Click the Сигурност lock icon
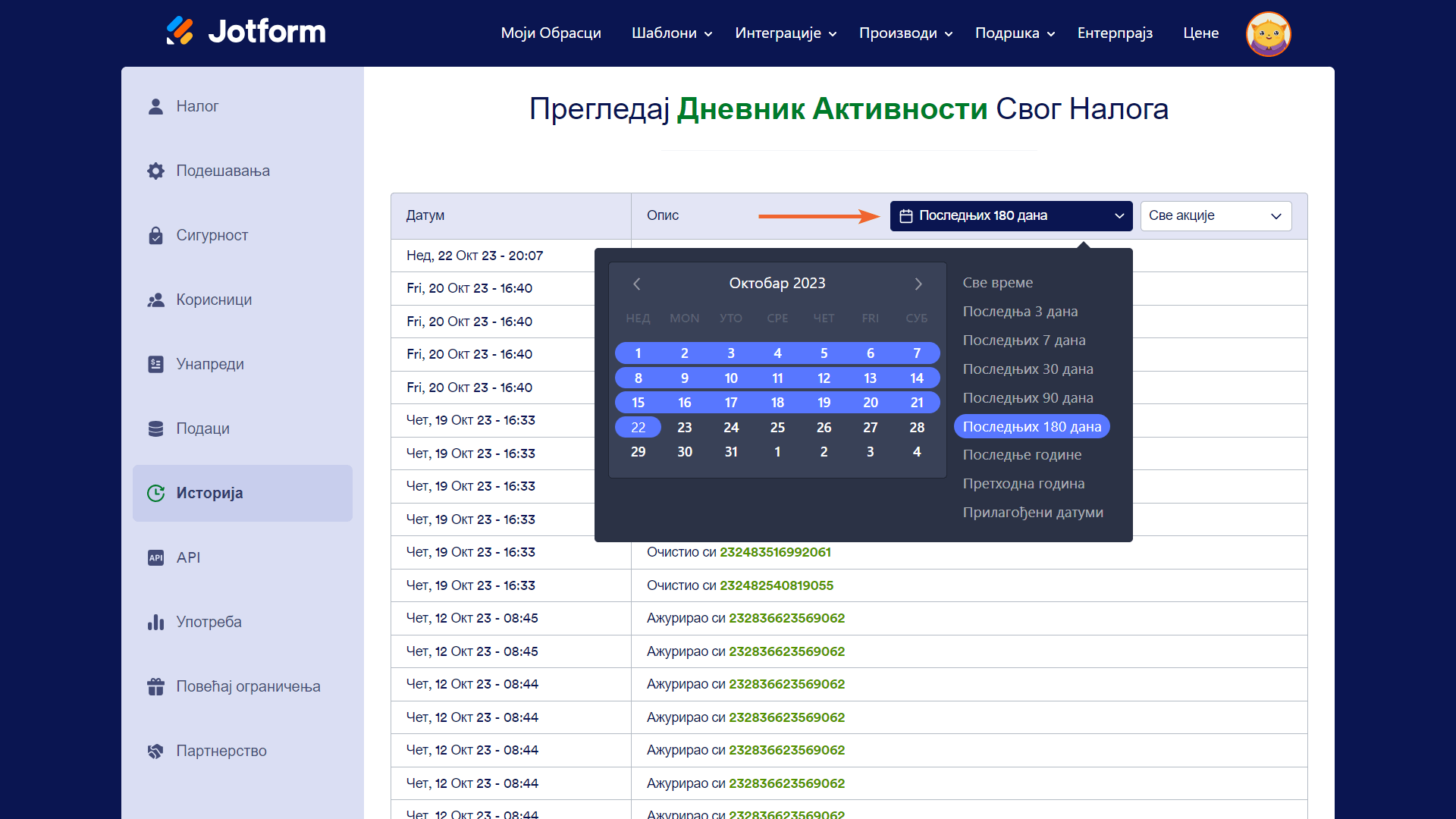Image resolution: width=1456 pixels, height=819 pixels. [155, 235]
